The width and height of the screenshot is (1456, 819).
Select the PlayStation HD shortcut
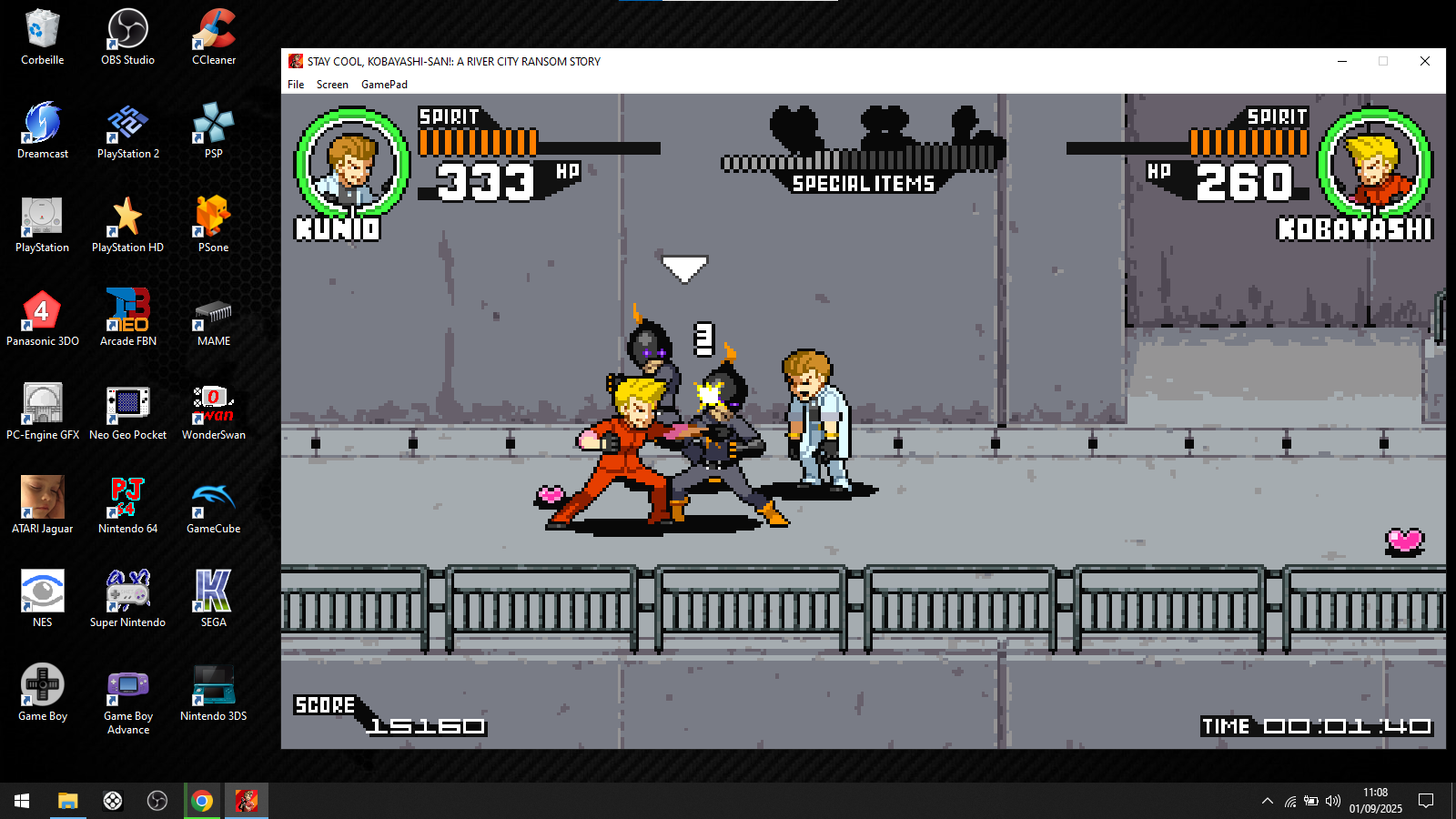[x=127, y=225]
